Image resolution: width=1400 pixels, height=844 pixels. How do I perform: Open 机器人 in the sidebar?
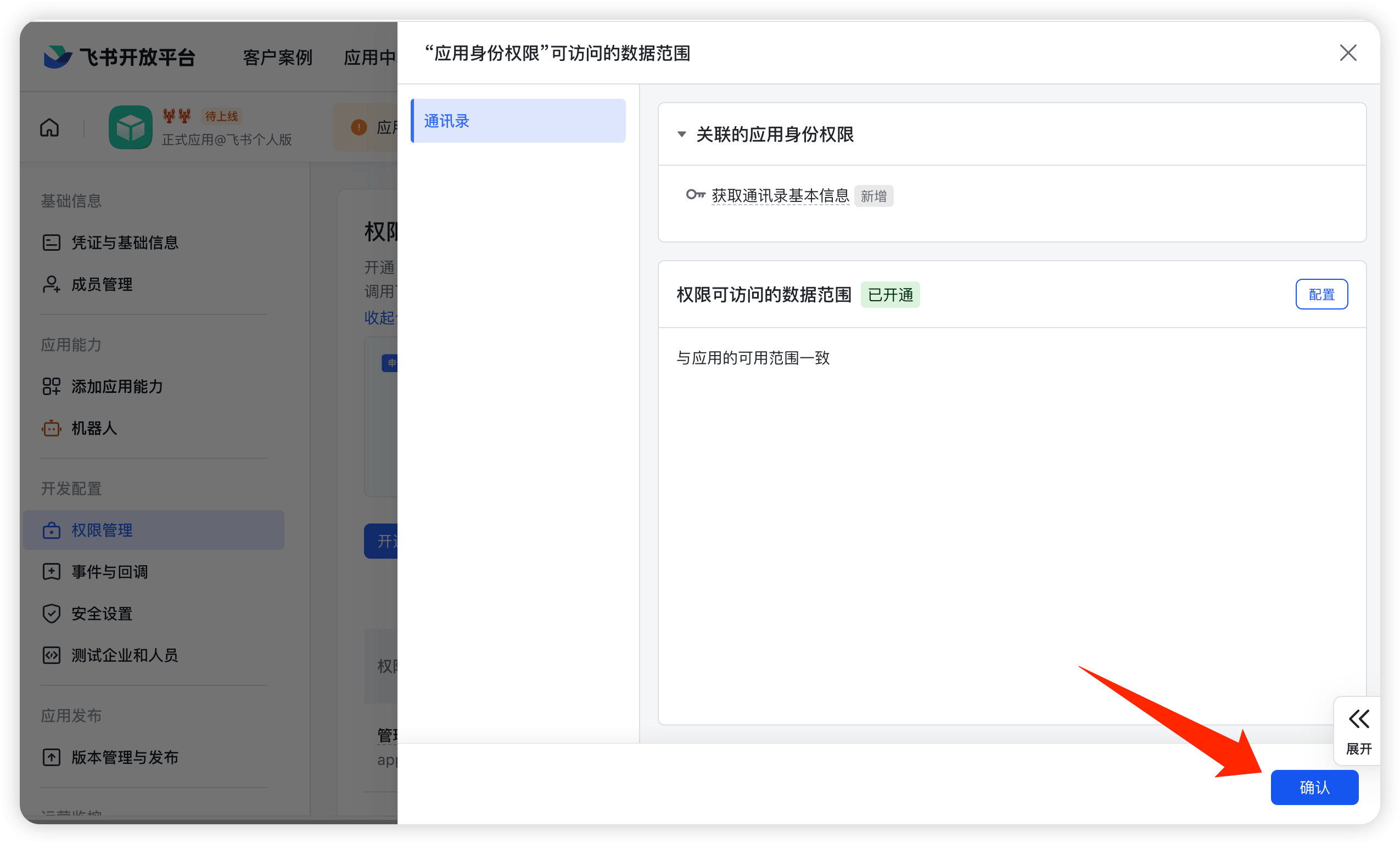[x=94, y=428]
